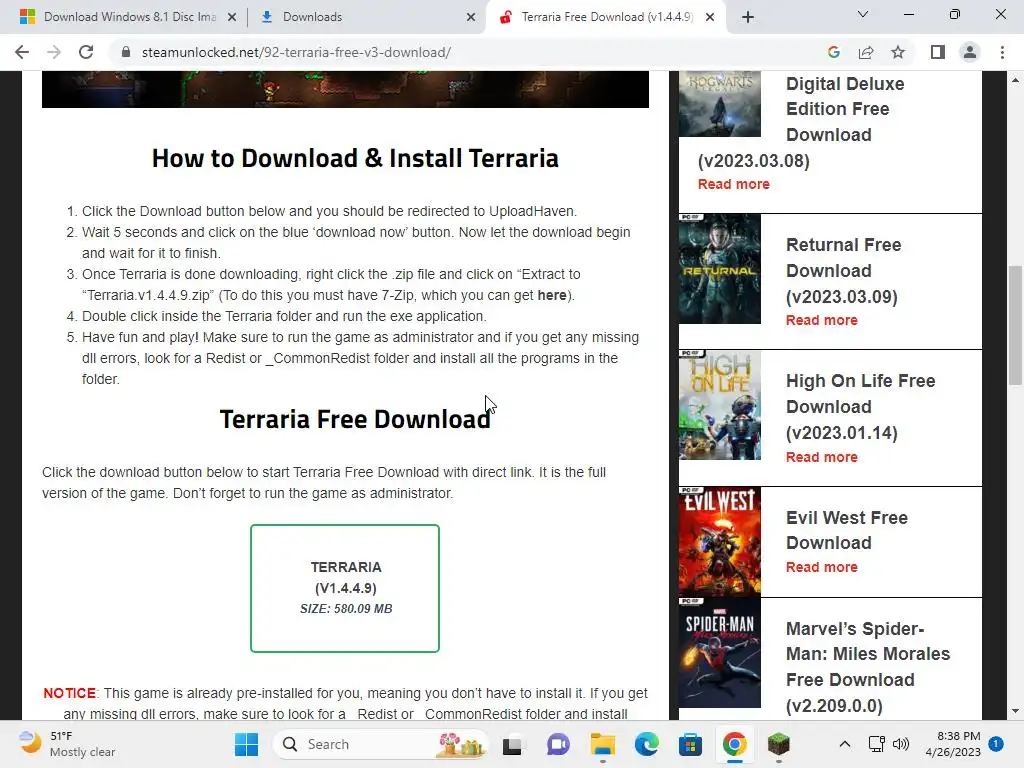Viewport: 1024px width, 768px height.
Task: Select the Terraria Free Download tab
Action: [x=607, y=17]
